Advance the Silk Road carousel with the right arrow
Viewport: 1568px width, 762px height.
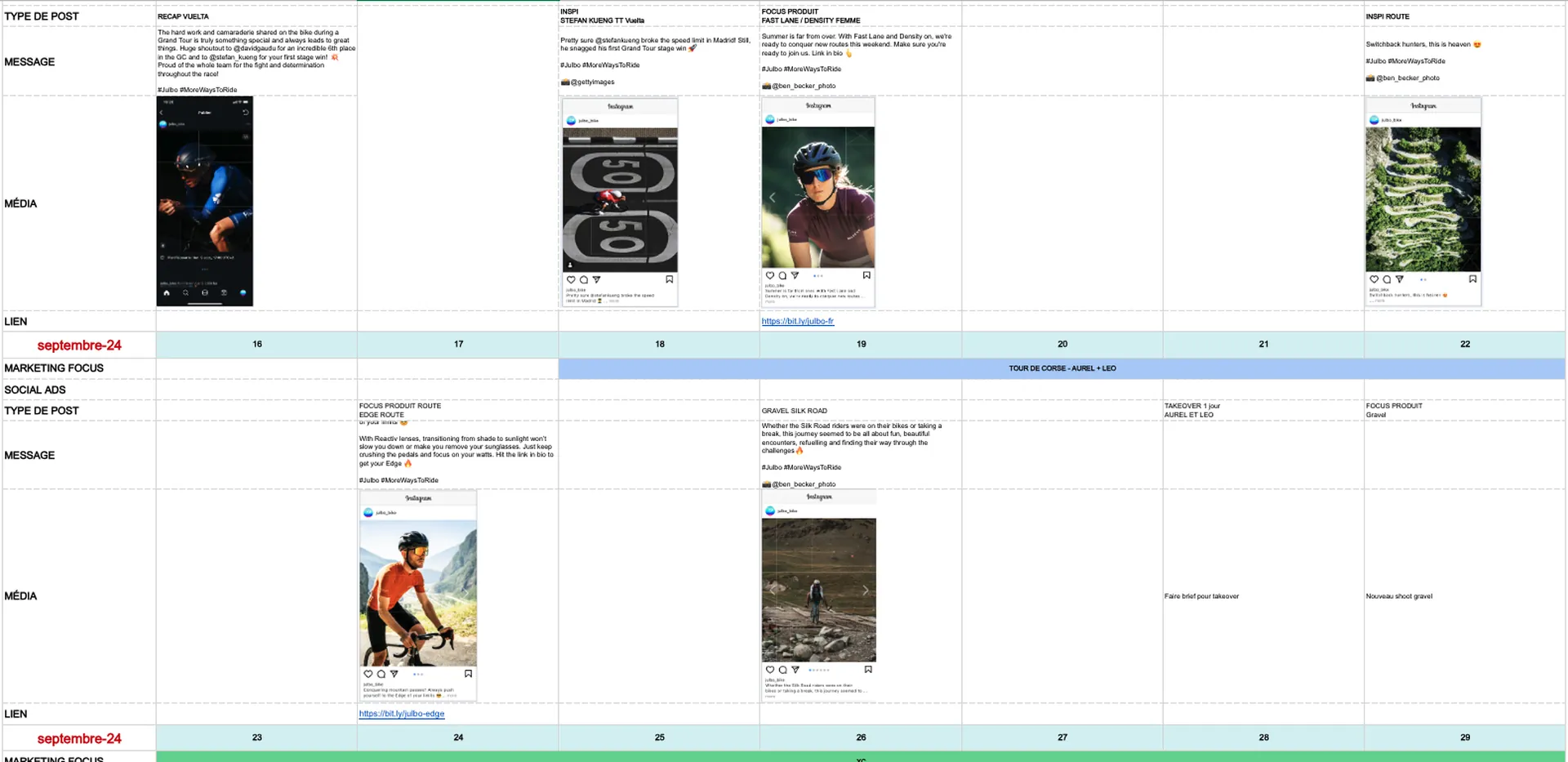click(x=866, y=590)
